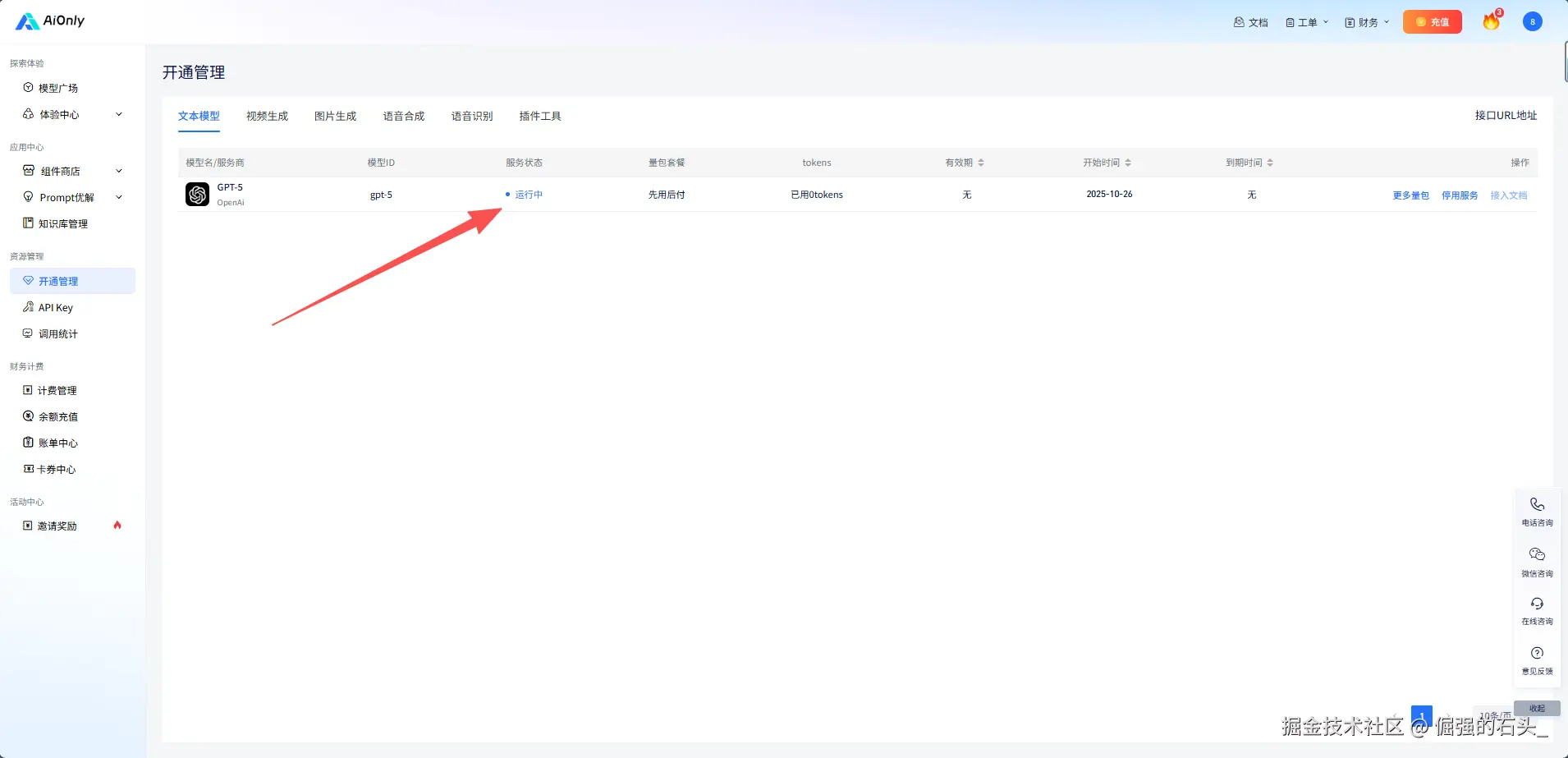This screenshot has height=758, width=1568.
Task: Click the 资源管理 sidebar section label
Action: tap(27, 256)
